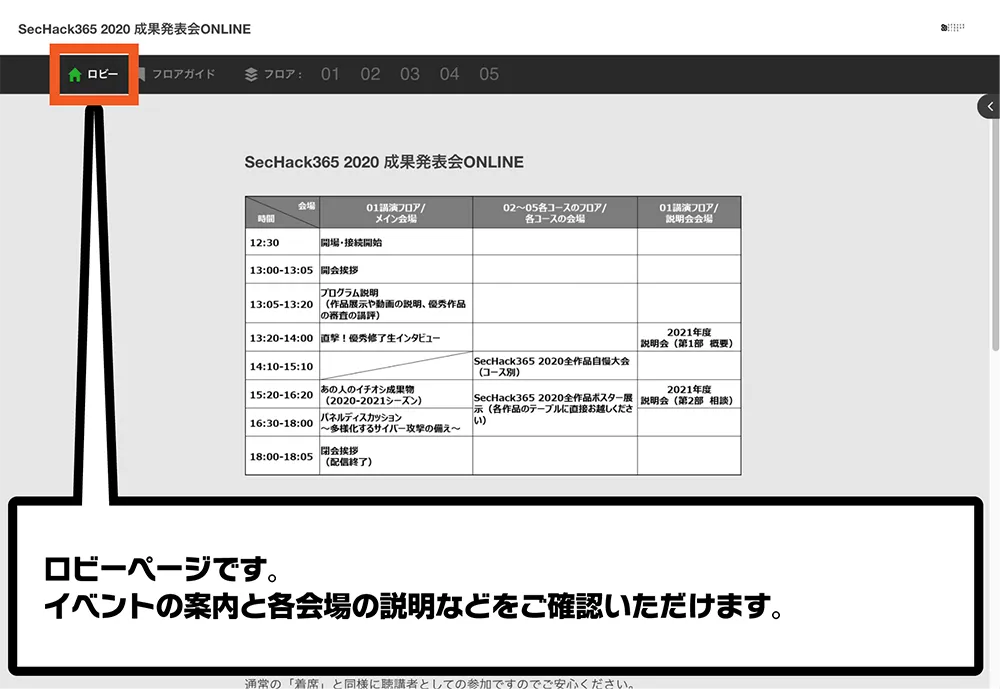Click the 全作品自慢大会 cell
The height and width of the screenshot is (689, 1000).
tap(555, 366)
